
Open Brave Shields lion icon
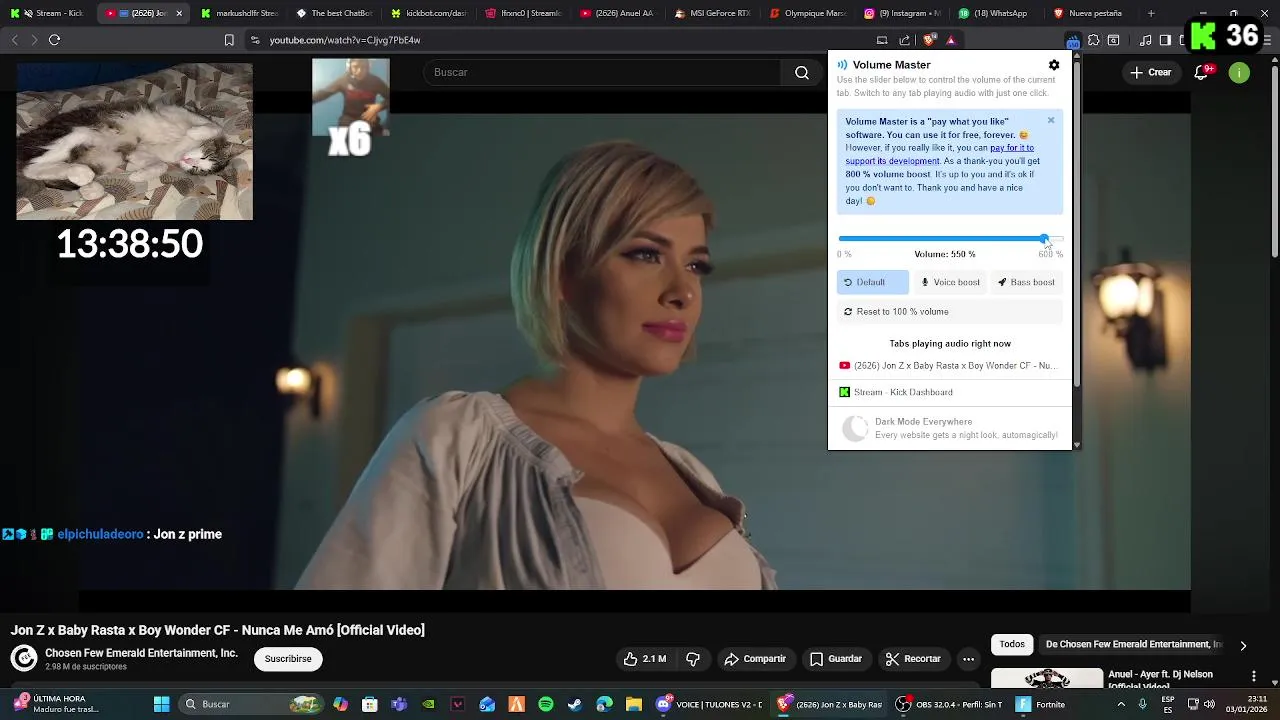pyautogui.click(x=929, y=40)
